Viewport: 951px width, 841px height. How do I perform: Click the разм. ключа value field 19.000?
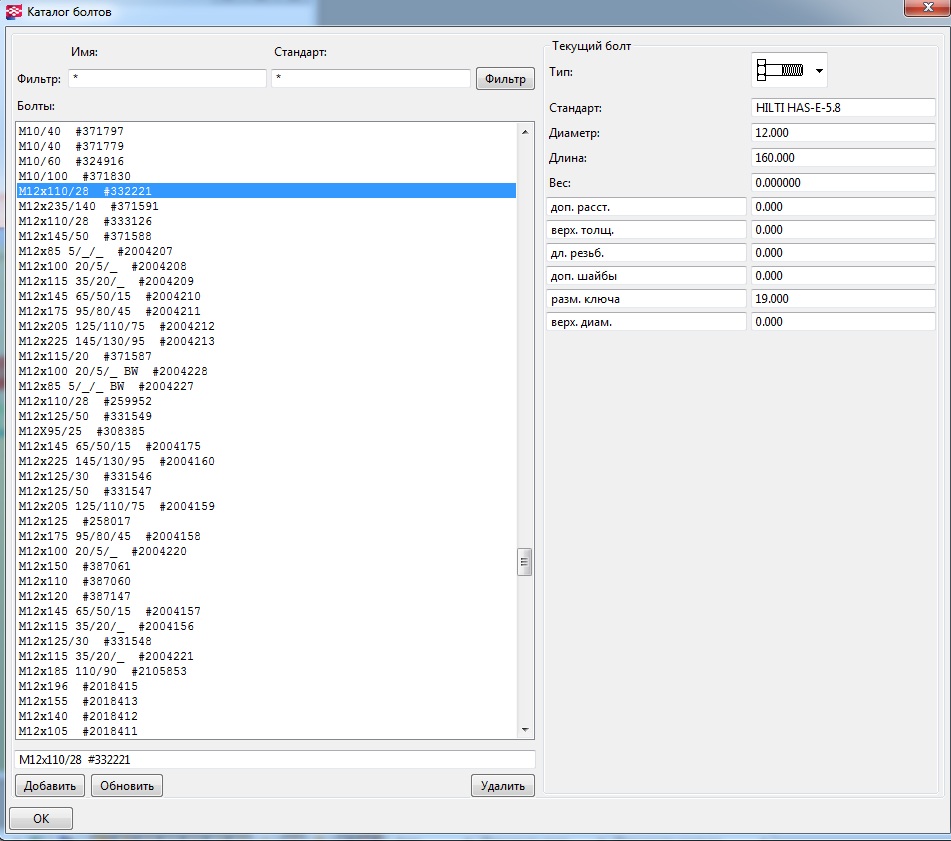[842, 298]
